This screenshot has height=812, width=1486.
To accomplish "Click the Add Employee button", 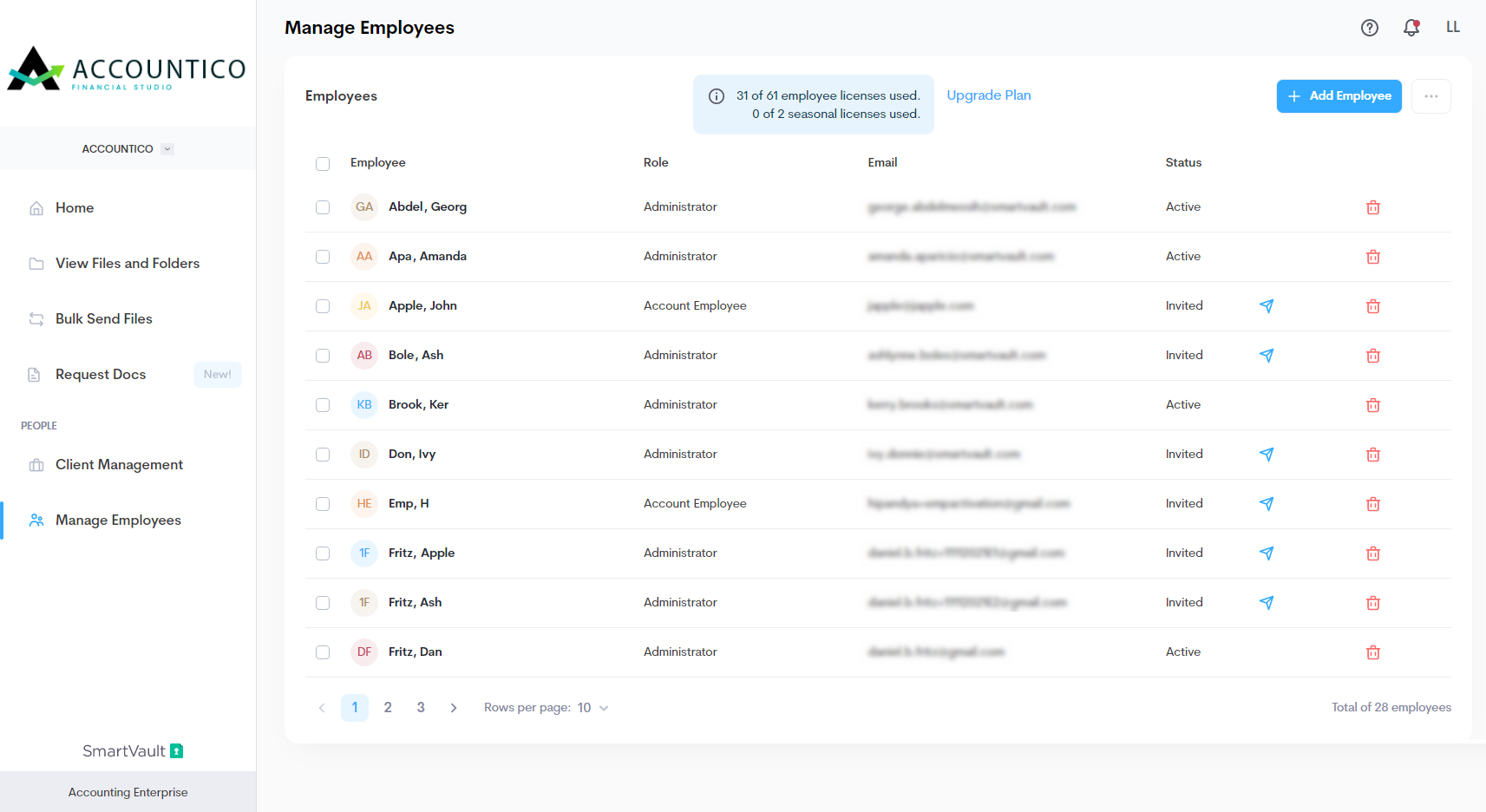I will click(x=1339, y=96).
